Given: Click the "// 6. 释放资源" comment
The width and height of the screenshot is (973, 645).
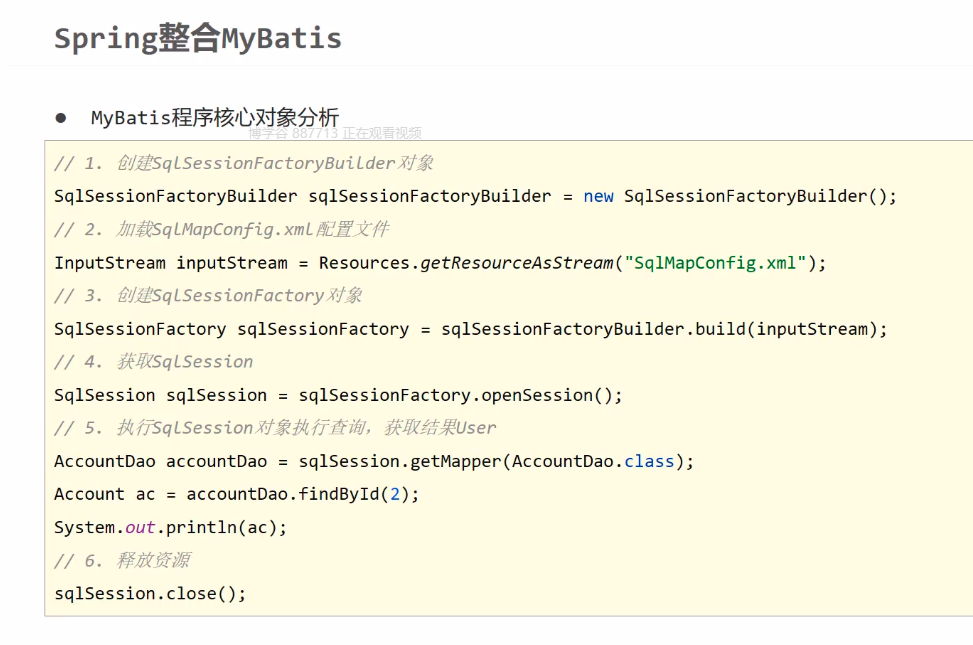Looking at the screenshot, I should click(x=122, y=560).
